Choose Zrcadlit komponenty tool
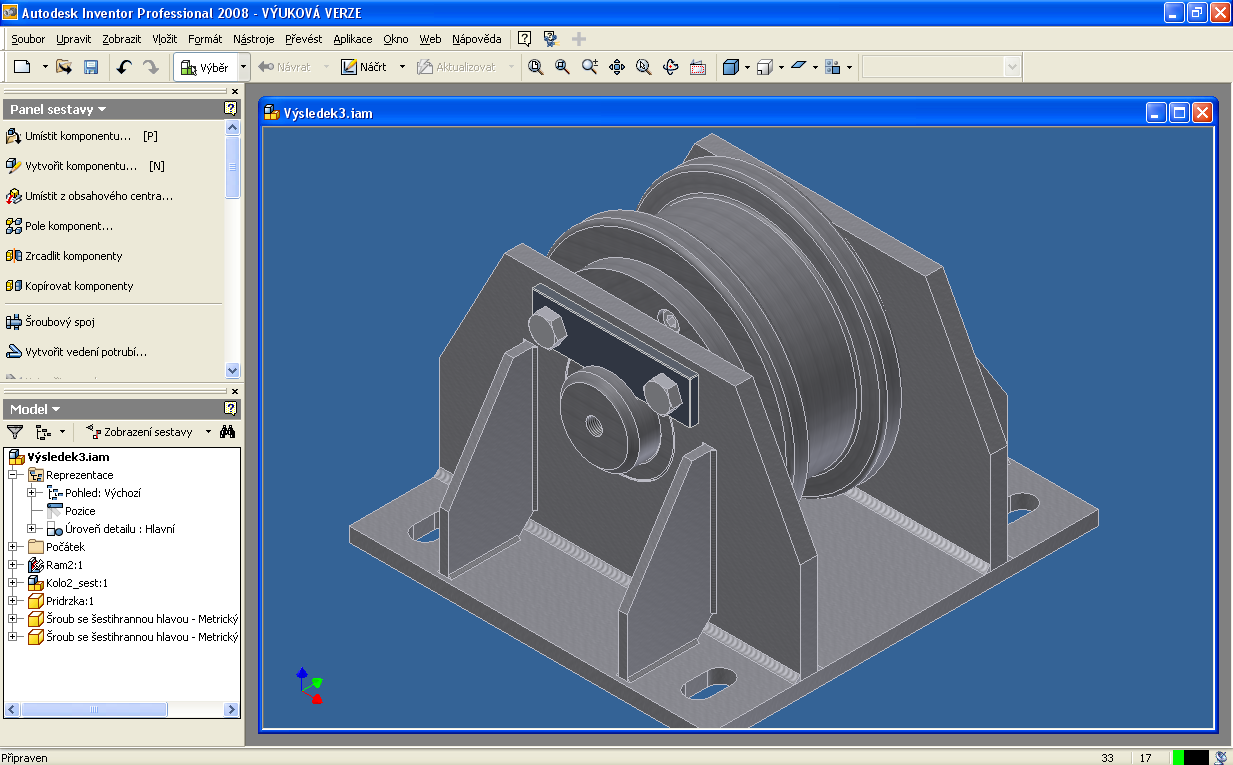The width and height of the screenshot is (1233, 765). pos(73,256)
